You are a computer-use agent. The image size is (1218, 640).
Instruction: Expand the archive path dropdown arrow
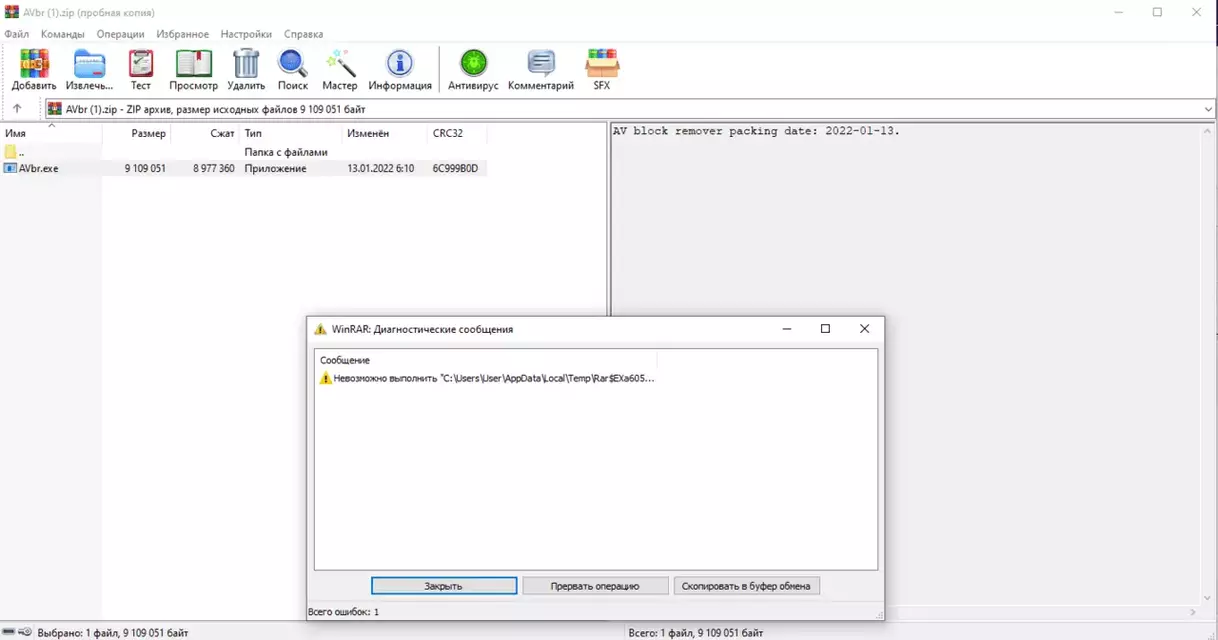tap(1208, 108)
